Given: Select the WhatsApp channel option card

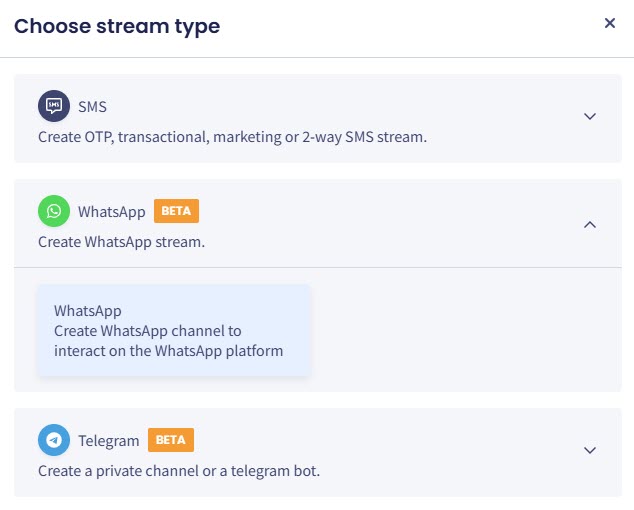Looking at the screenshot, I should coord(174,330).
